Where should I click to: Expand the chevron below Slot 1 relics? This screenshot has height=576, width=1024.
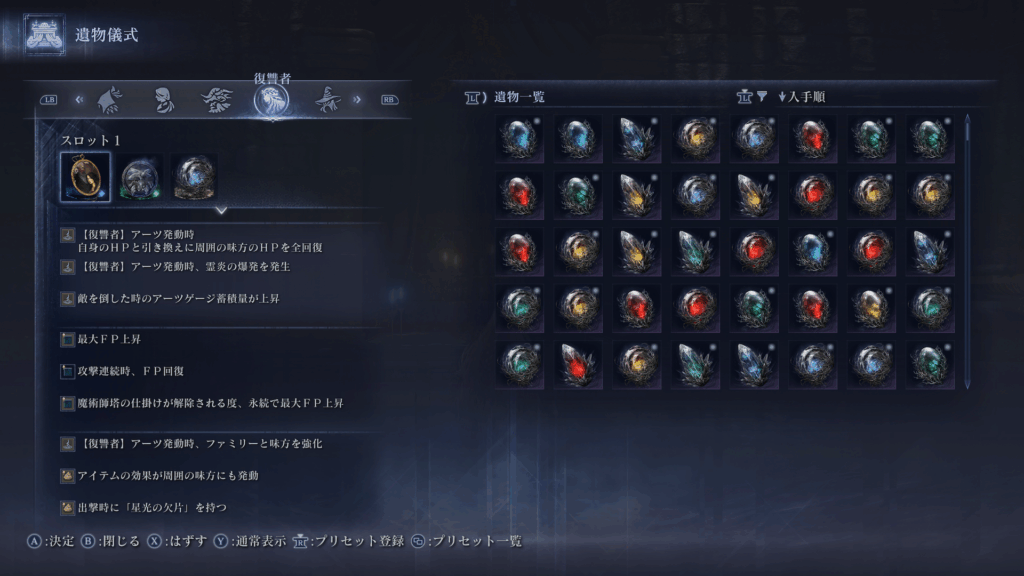[x=221, y=210]
